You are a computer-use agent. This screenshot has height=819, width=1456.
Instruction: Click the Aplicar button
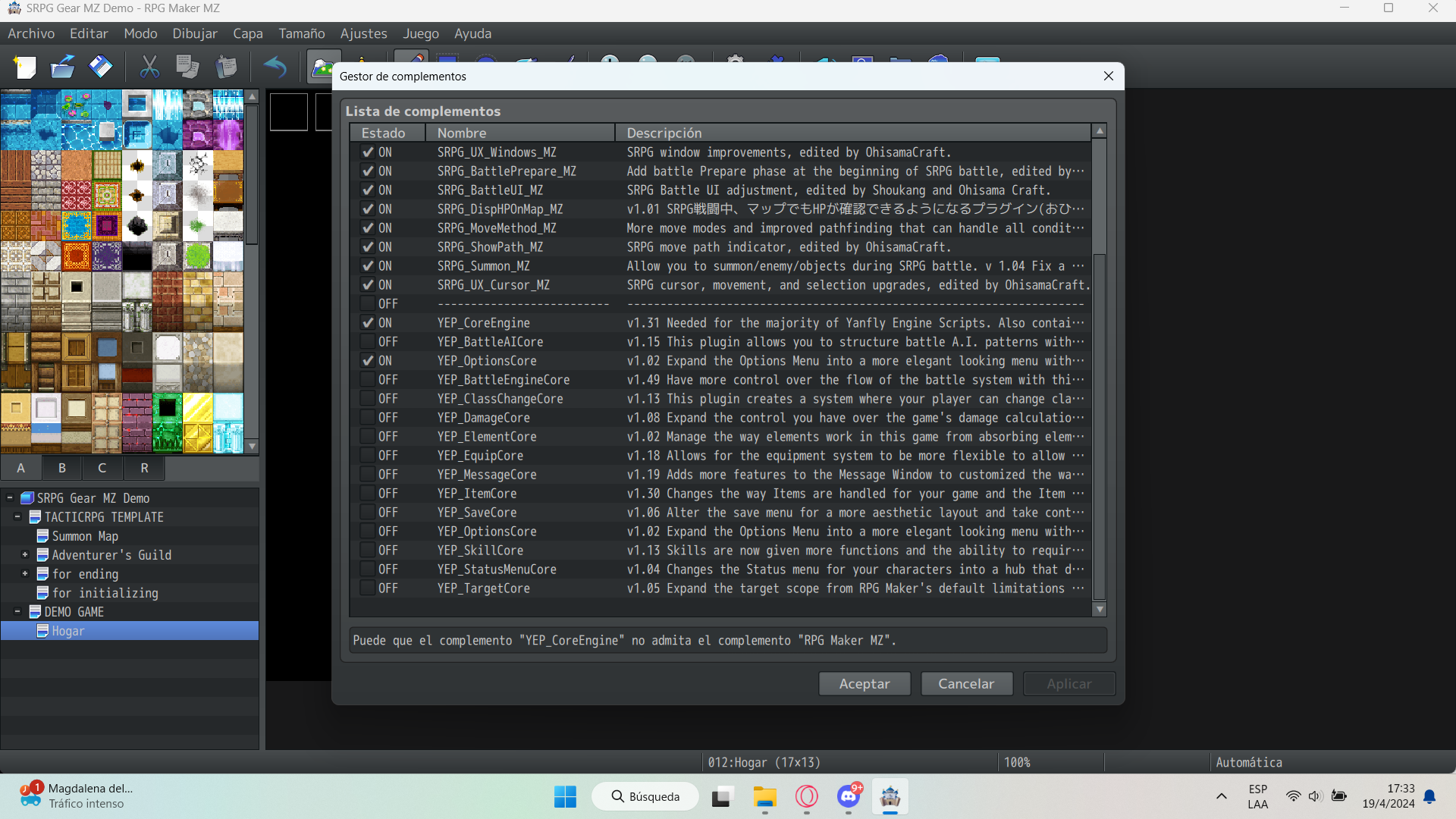[1069, 684]
